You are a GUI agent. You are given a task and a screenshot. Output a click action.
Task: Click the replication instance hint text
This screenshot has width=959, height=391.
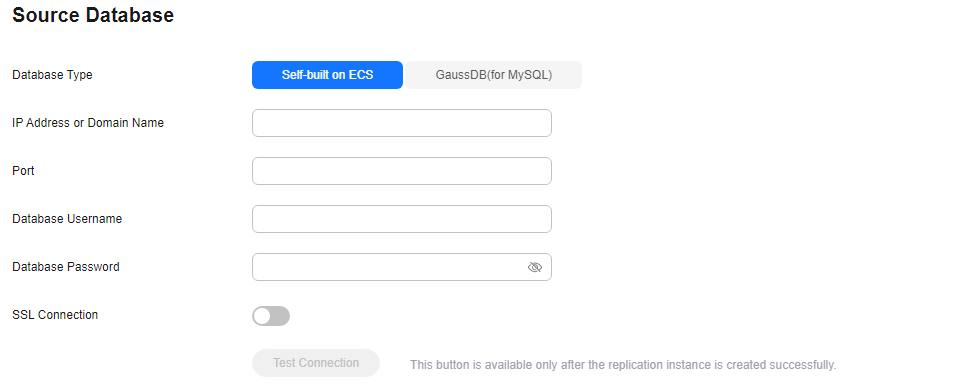coord(623,365)
